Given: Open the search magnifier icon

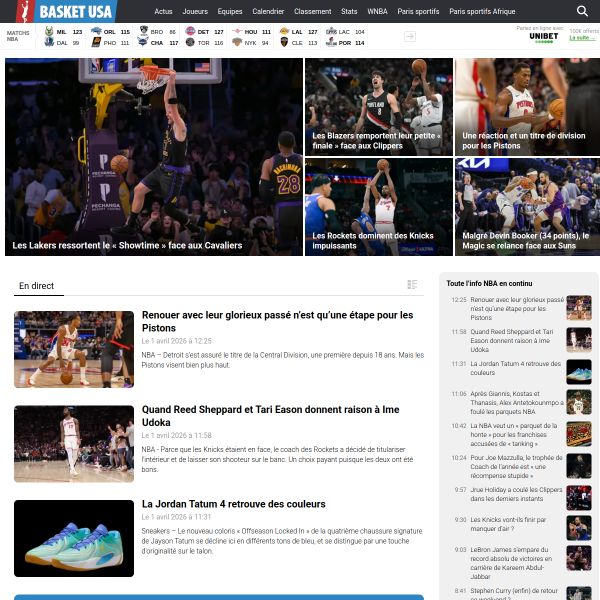Looking at the screenshot, I should tap(582, 11).
